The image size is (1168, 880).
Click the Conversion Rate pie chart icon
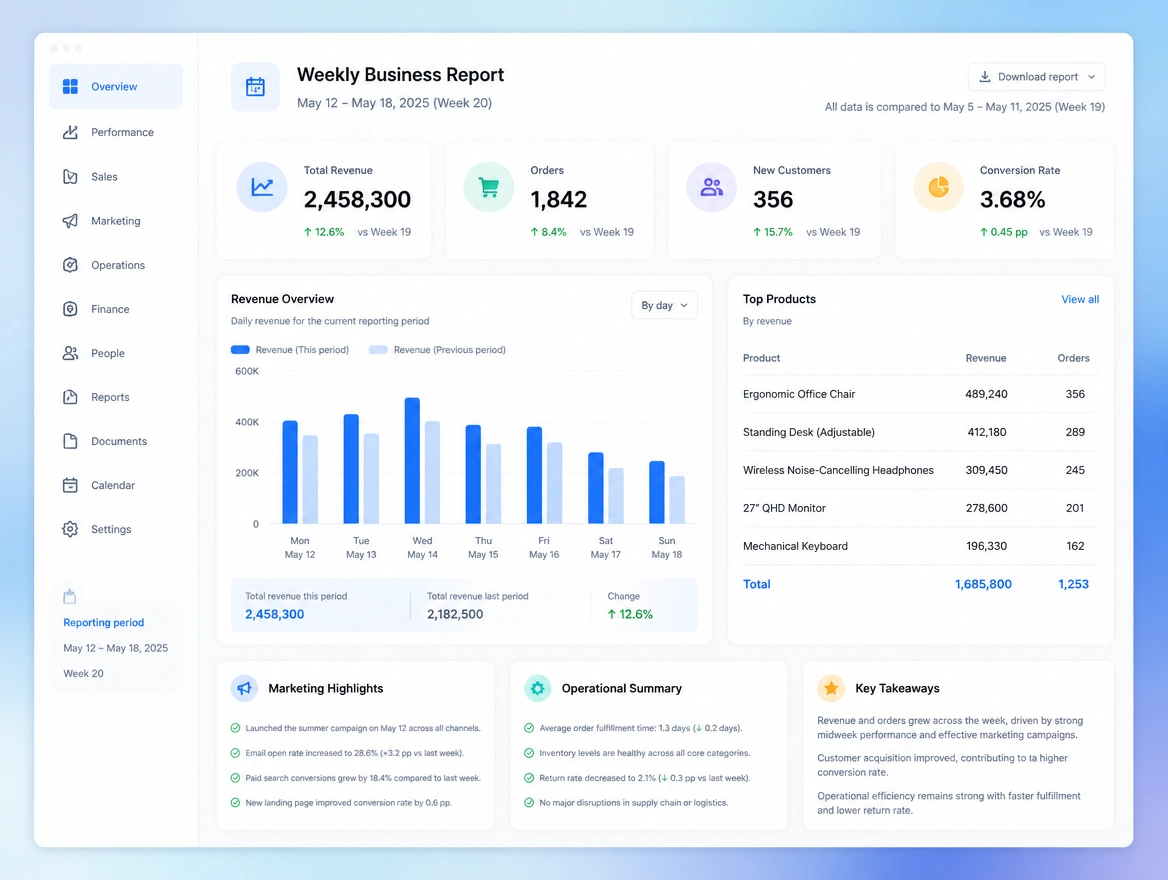(939, 187)
